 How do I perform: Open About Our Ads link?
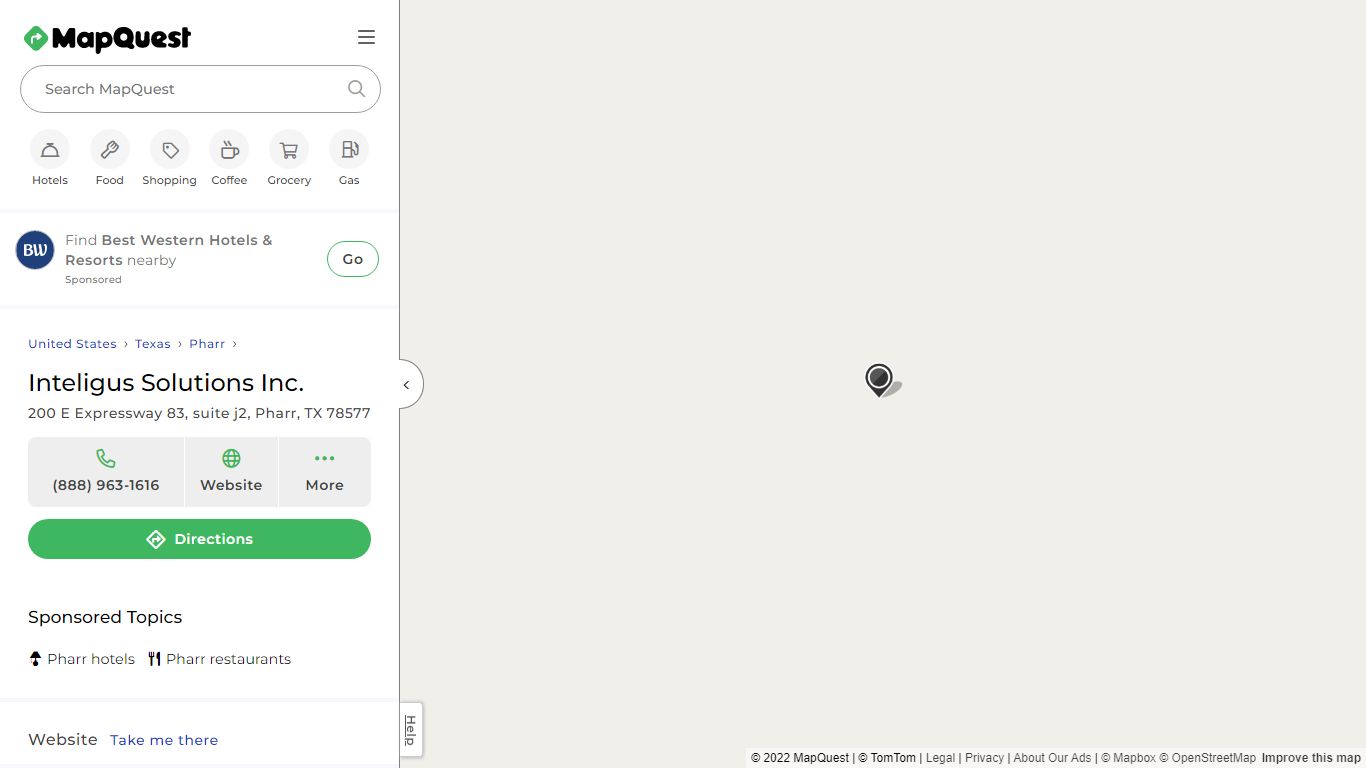coord(1052,758)
